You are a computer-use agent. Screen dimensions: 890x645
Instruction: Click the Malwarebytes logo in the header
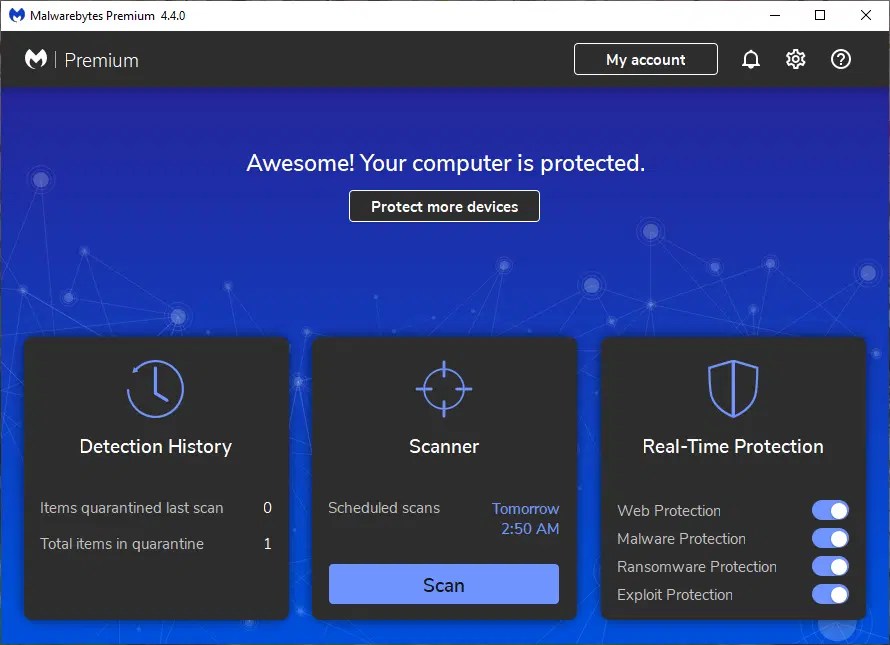click(x=36, y=59)
